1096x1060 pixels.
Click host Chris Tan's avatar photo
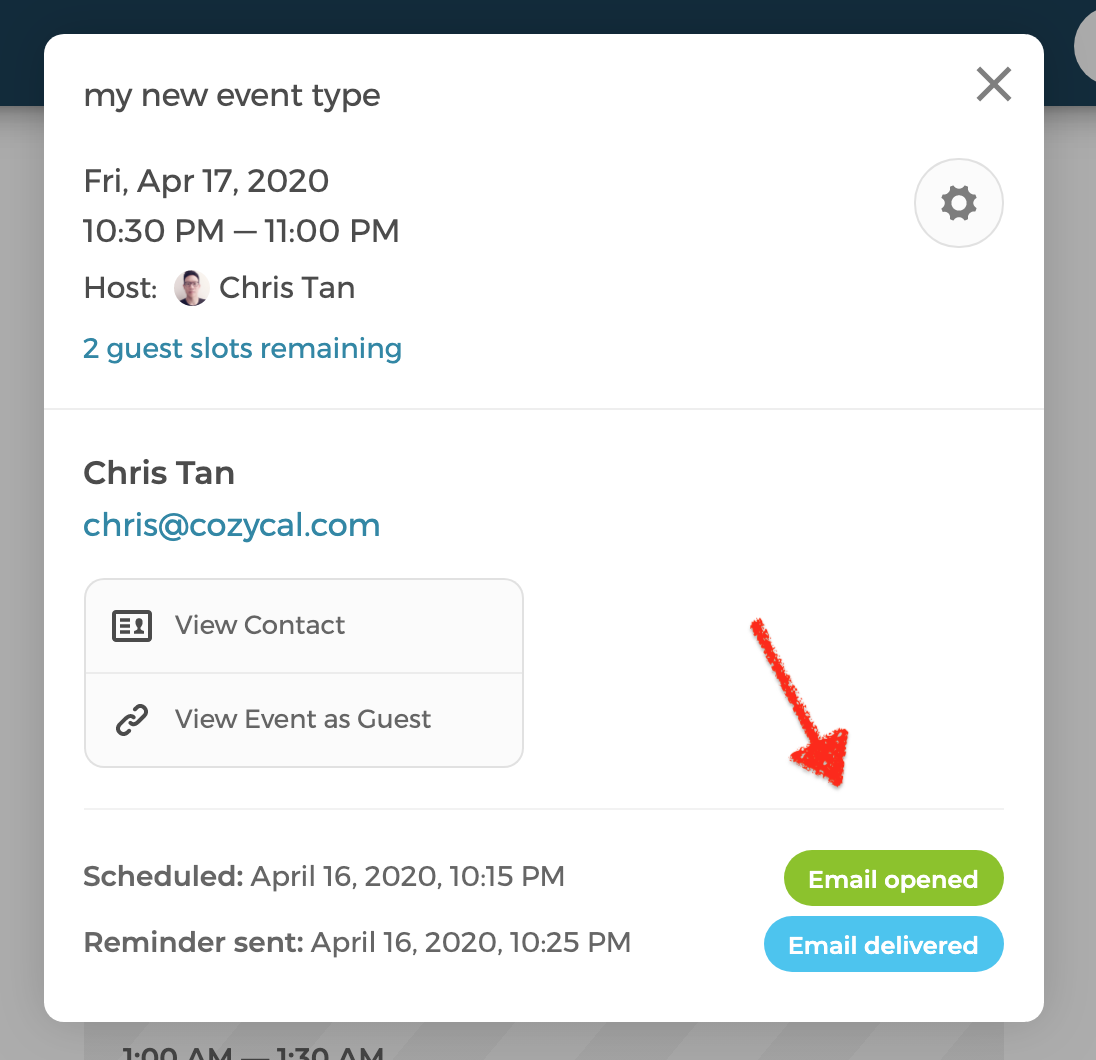point(191,288)
